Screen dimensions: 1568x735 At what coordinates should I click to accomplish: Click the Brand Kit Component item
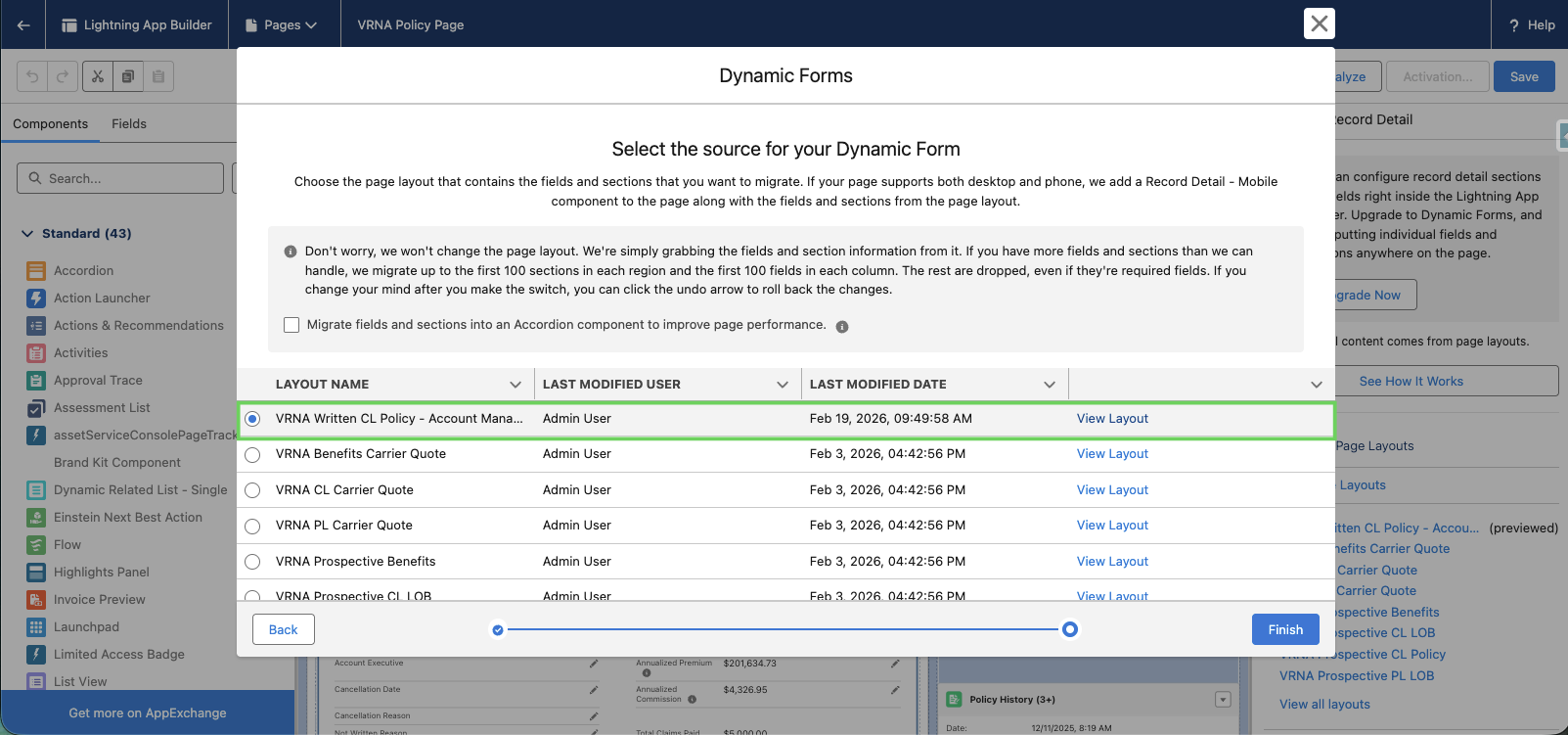pos(117,463)
